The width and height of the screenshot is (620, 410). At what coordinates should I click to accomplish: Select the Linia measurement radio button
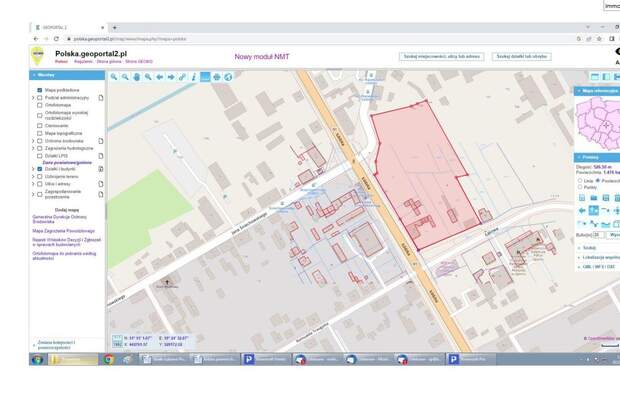580,180
